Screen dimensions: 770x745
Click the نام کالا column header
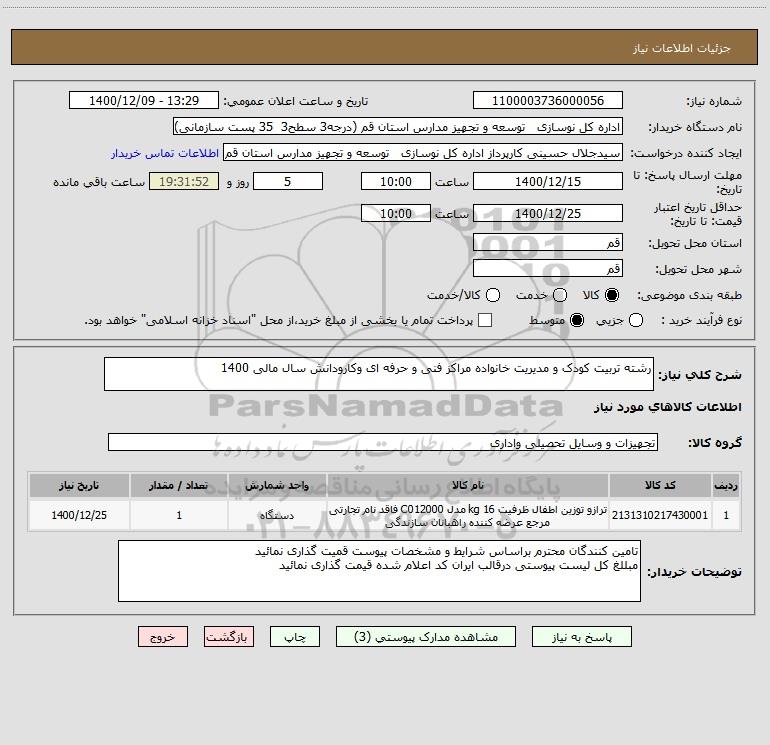(468, 486)
